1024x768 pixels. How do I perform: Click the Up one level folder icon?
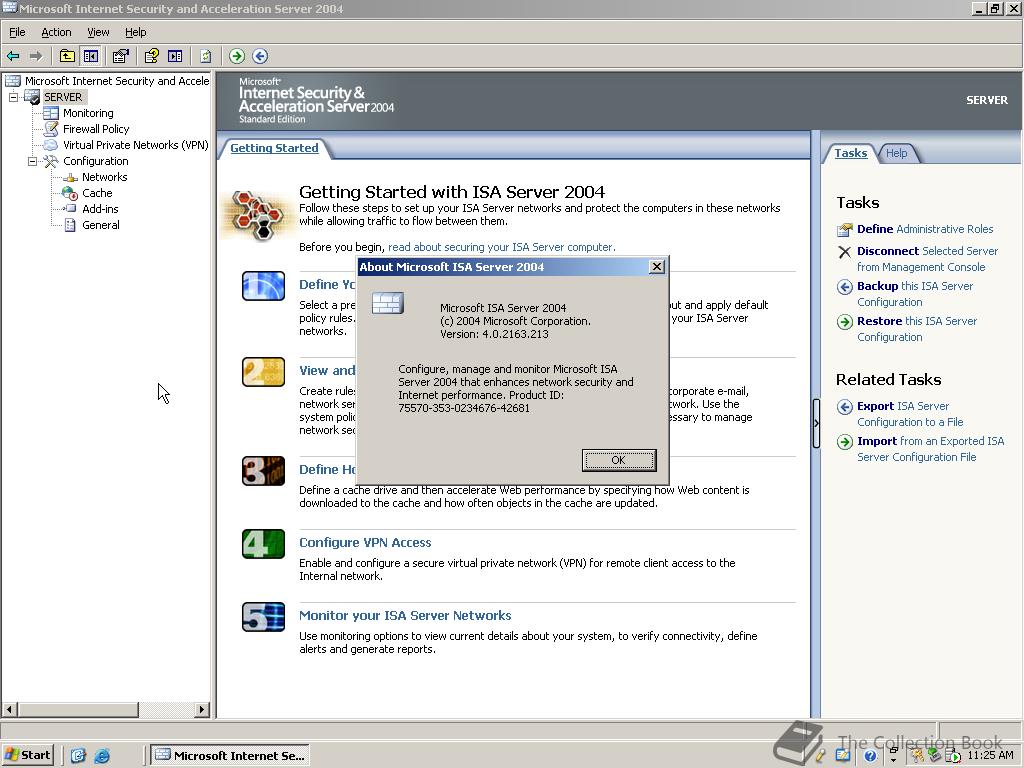coord(67,56)
